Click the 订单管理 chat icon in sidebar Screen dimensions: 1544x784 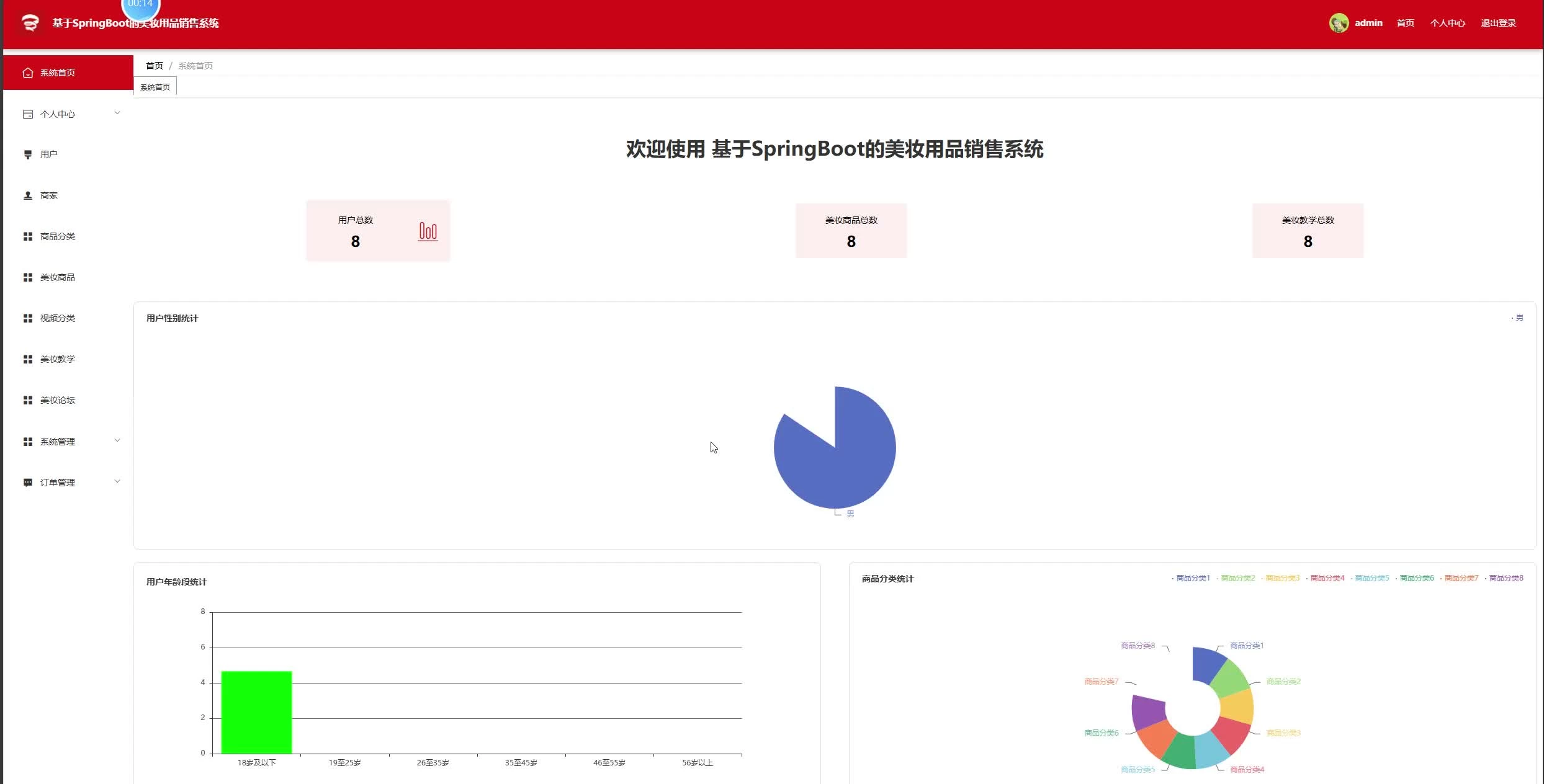pyautogui.click(x=27, y=483)
